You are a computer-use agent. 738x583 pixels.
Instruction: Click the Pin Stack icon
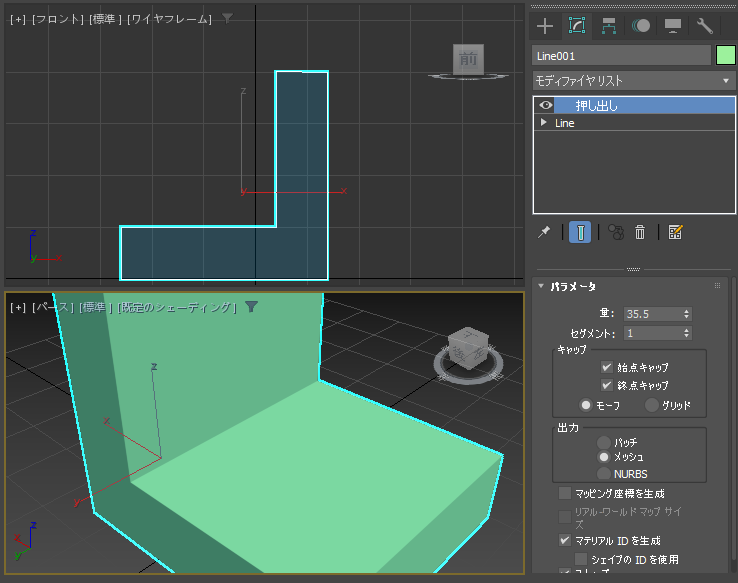[544, 232]
